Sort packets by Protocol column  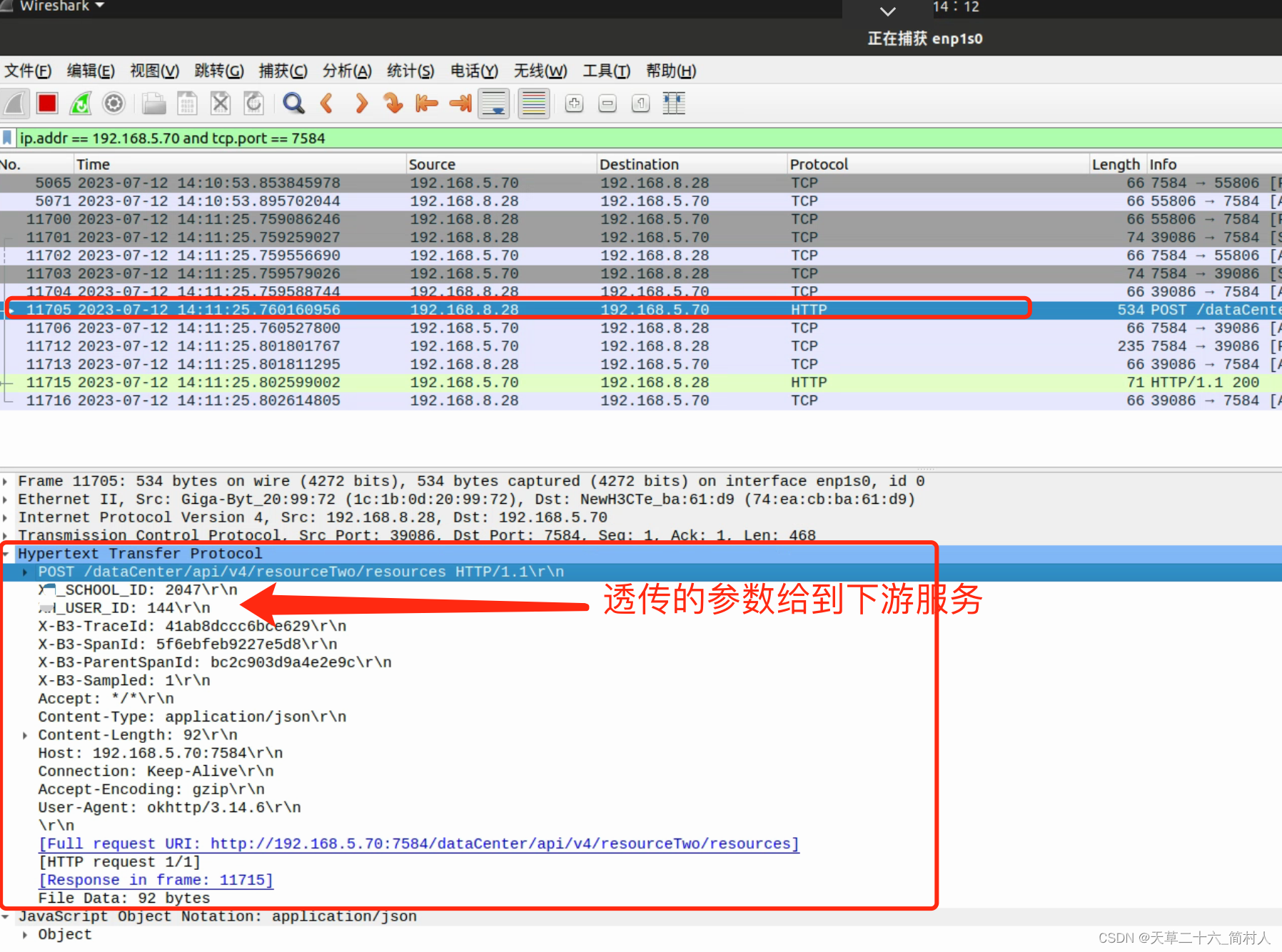[939, 164]
